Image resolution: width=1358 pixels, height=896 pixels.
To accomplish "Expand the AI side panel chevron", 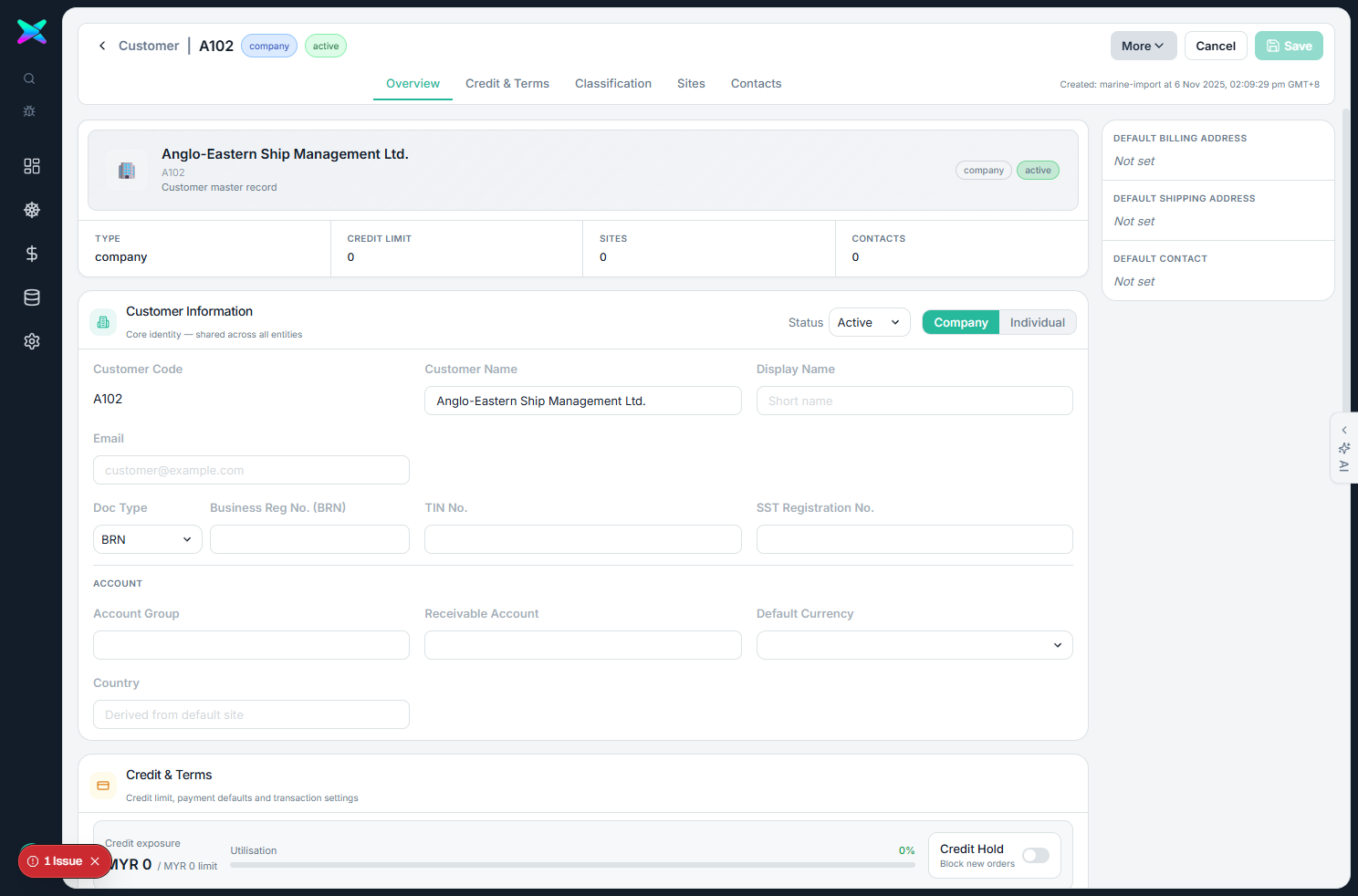I will point(1344,430).
